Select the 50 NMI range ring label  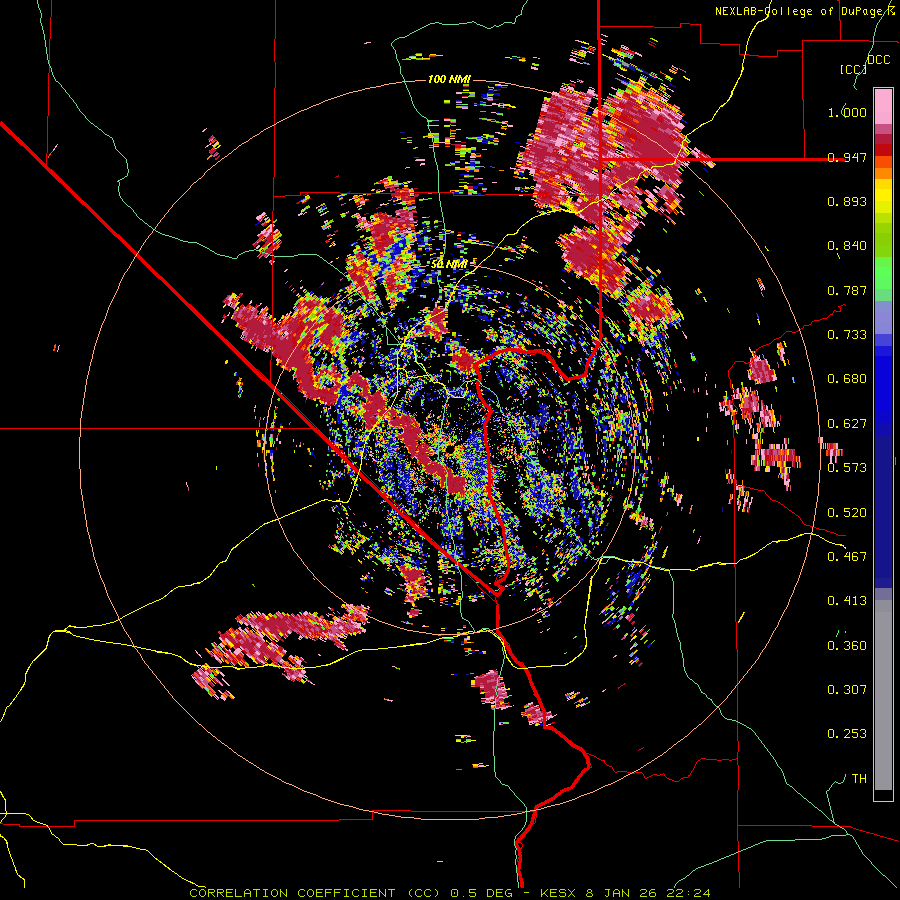449,264
